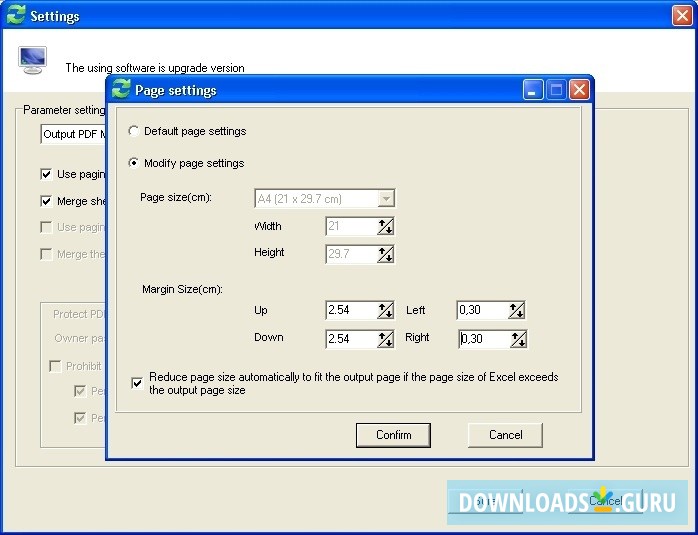Select Modify page settings radio button
The width and height of the screenshot is (698, 535).
pyautogui.click(x=134, y=163)
